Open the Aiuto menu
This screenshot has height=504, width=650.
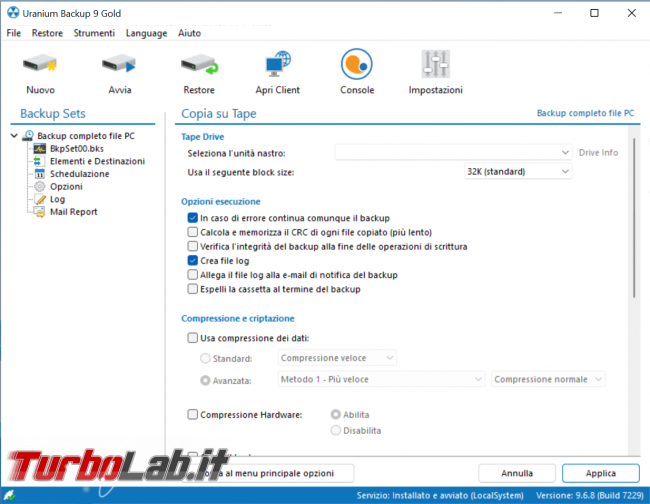pyautogui.click(x=189, y=33)
